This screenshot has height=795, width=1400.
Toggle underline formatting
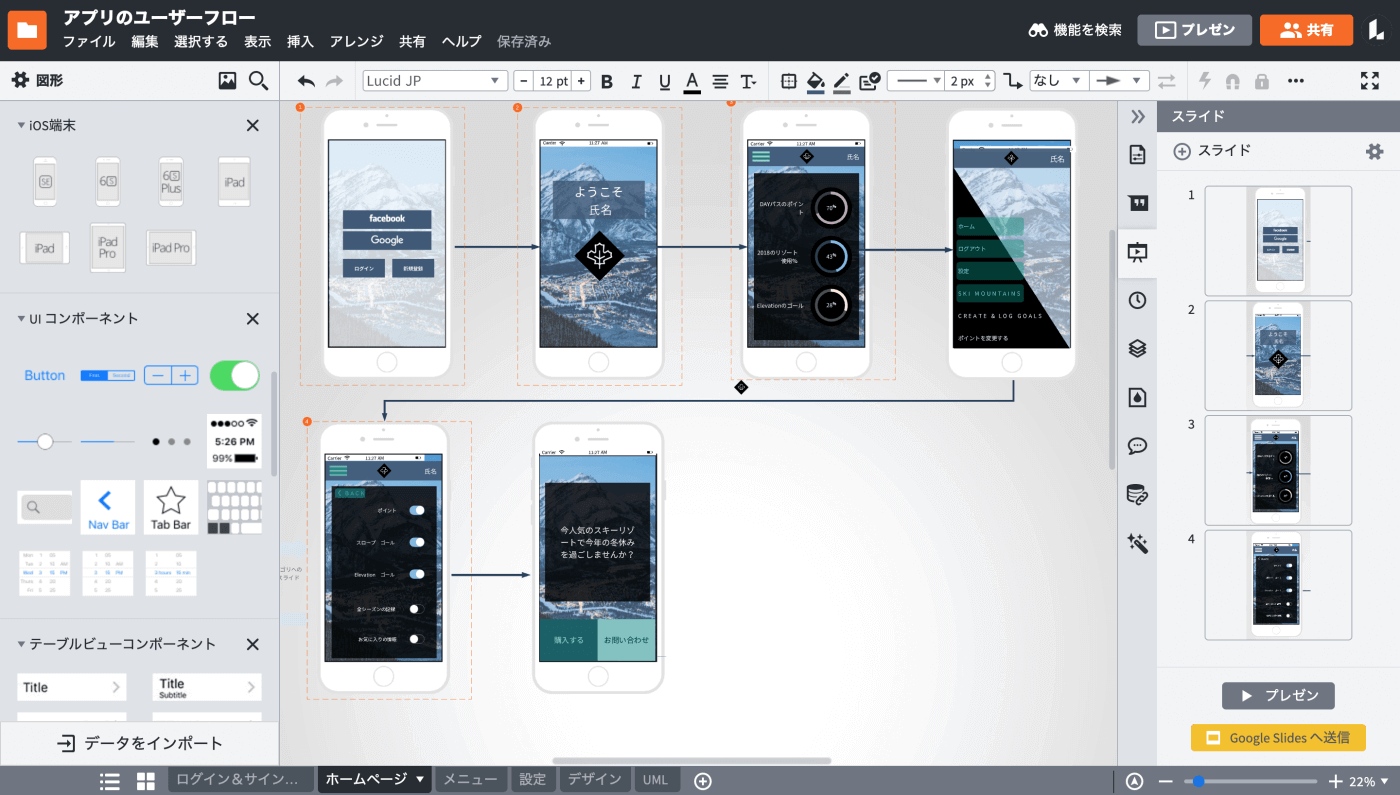click(665, 81)
